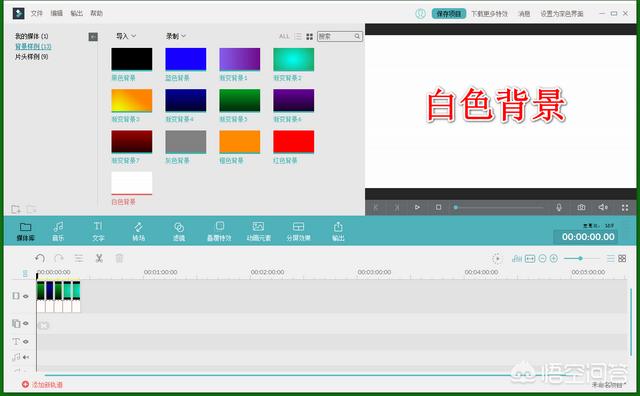Mute the music track
Screen dimensions: 640x396
[x=26, y=357]
